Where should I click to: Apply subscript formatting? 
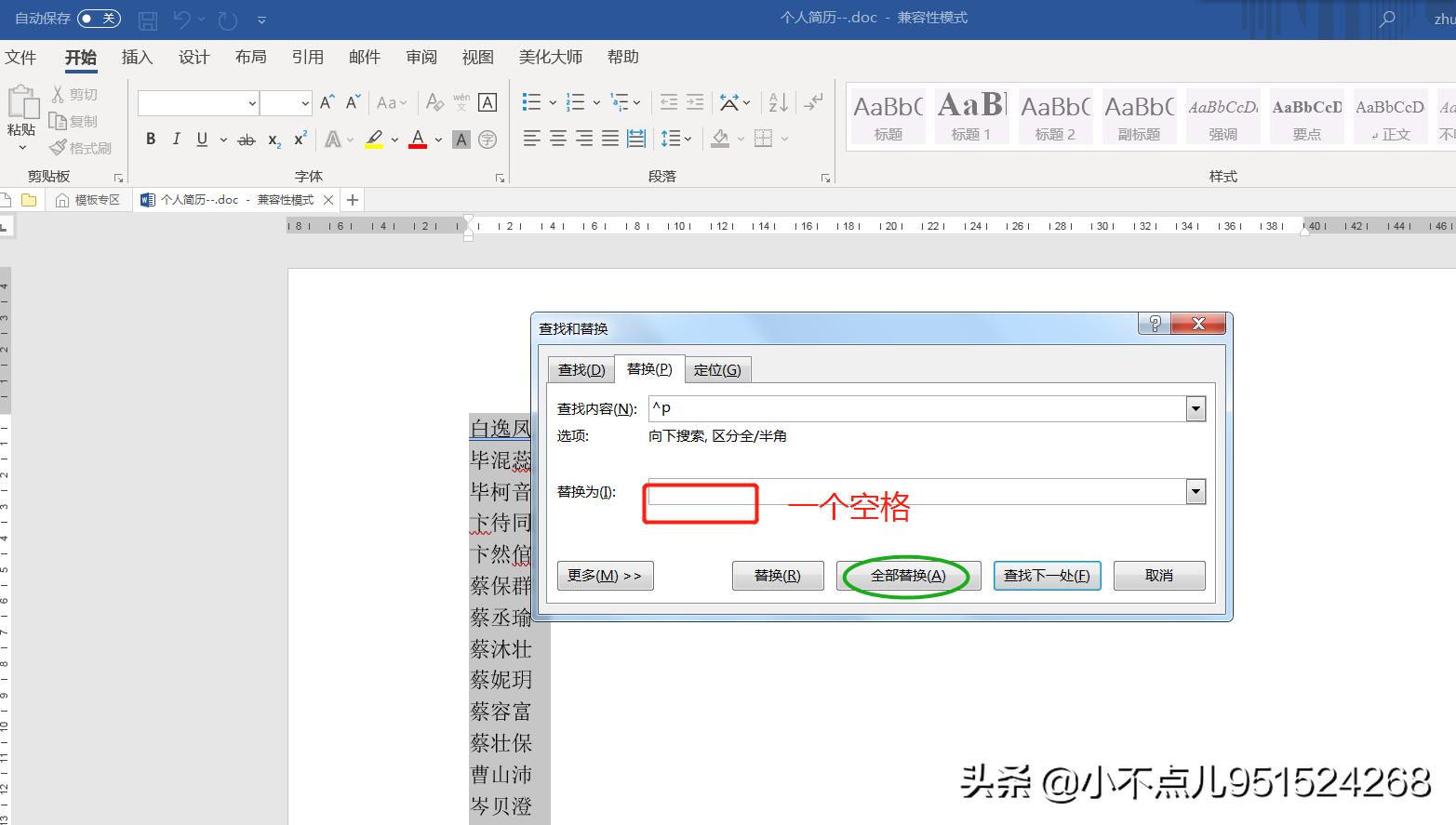pos(273,140)
